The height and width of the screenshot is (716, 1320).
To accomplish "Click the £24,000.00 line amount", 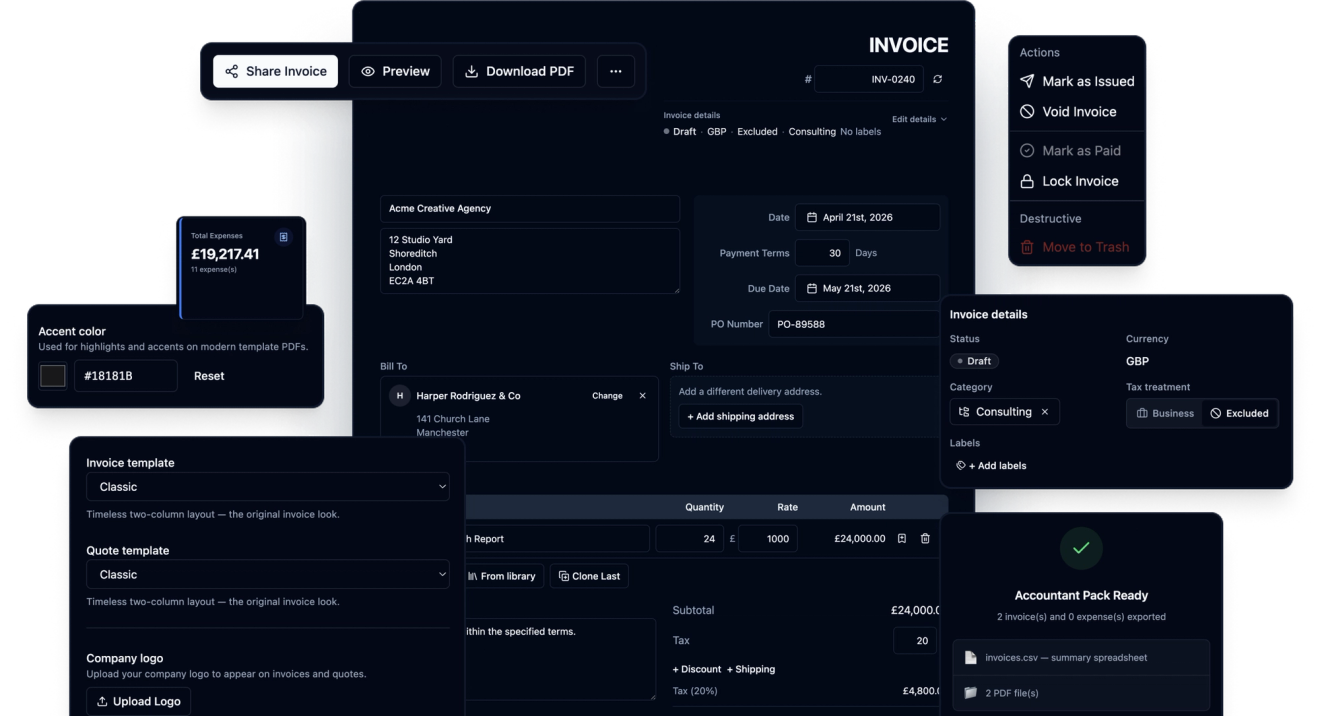I will pos(860,538).
